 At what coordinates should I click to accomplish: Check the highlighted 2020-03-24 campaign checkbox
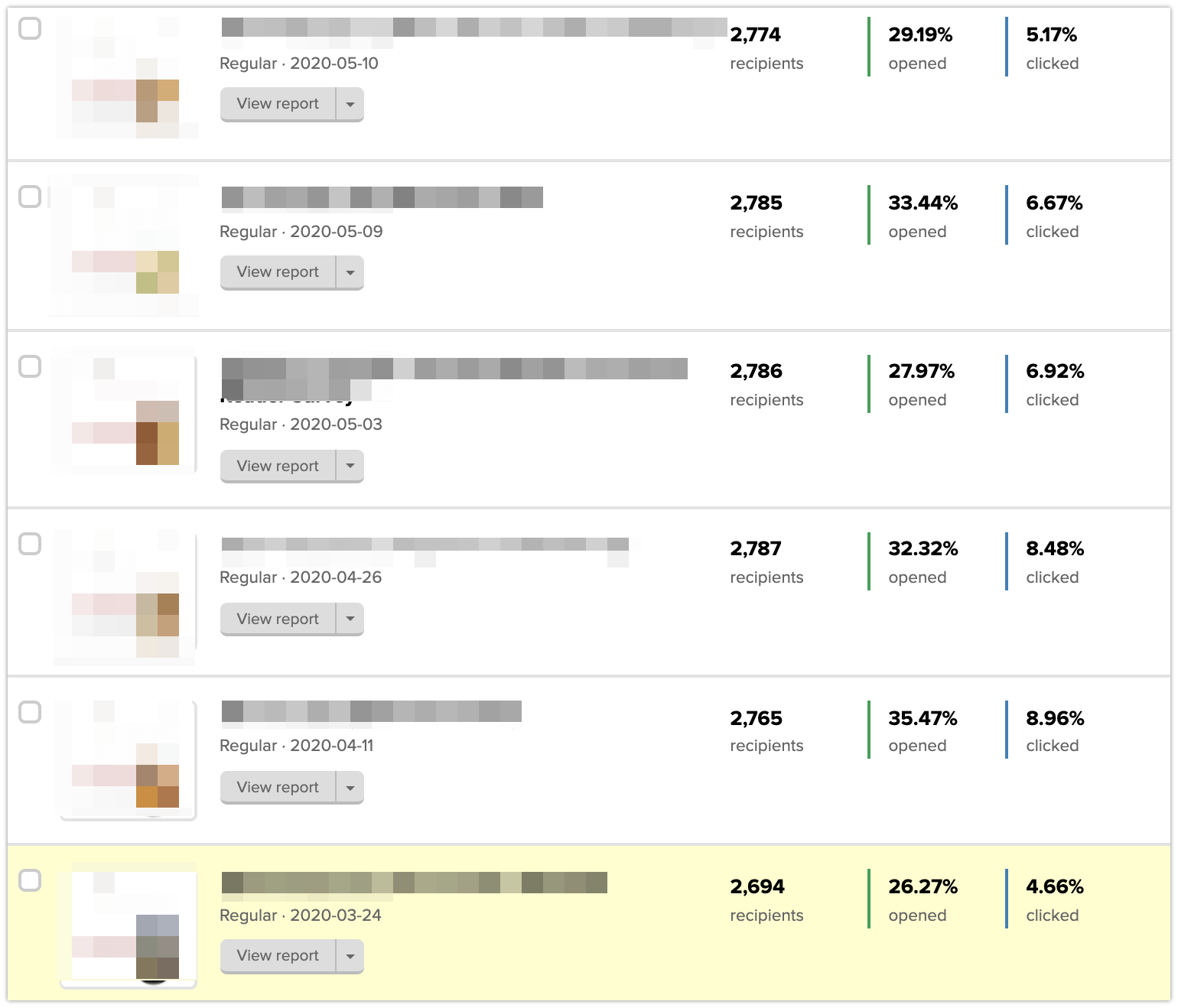pyautogui.click(x=30, y=880)
